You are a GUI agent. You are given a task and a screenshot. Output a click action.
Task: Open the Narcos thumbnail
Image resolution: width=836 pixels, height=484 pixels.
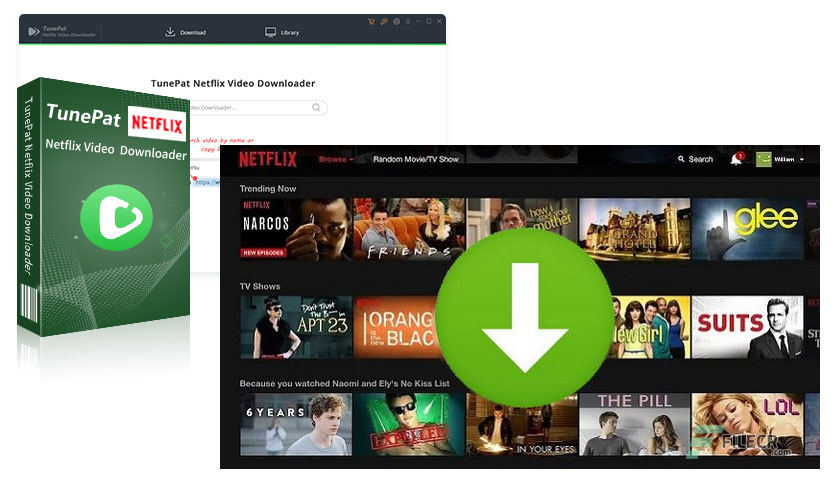[x=296, y=229]
